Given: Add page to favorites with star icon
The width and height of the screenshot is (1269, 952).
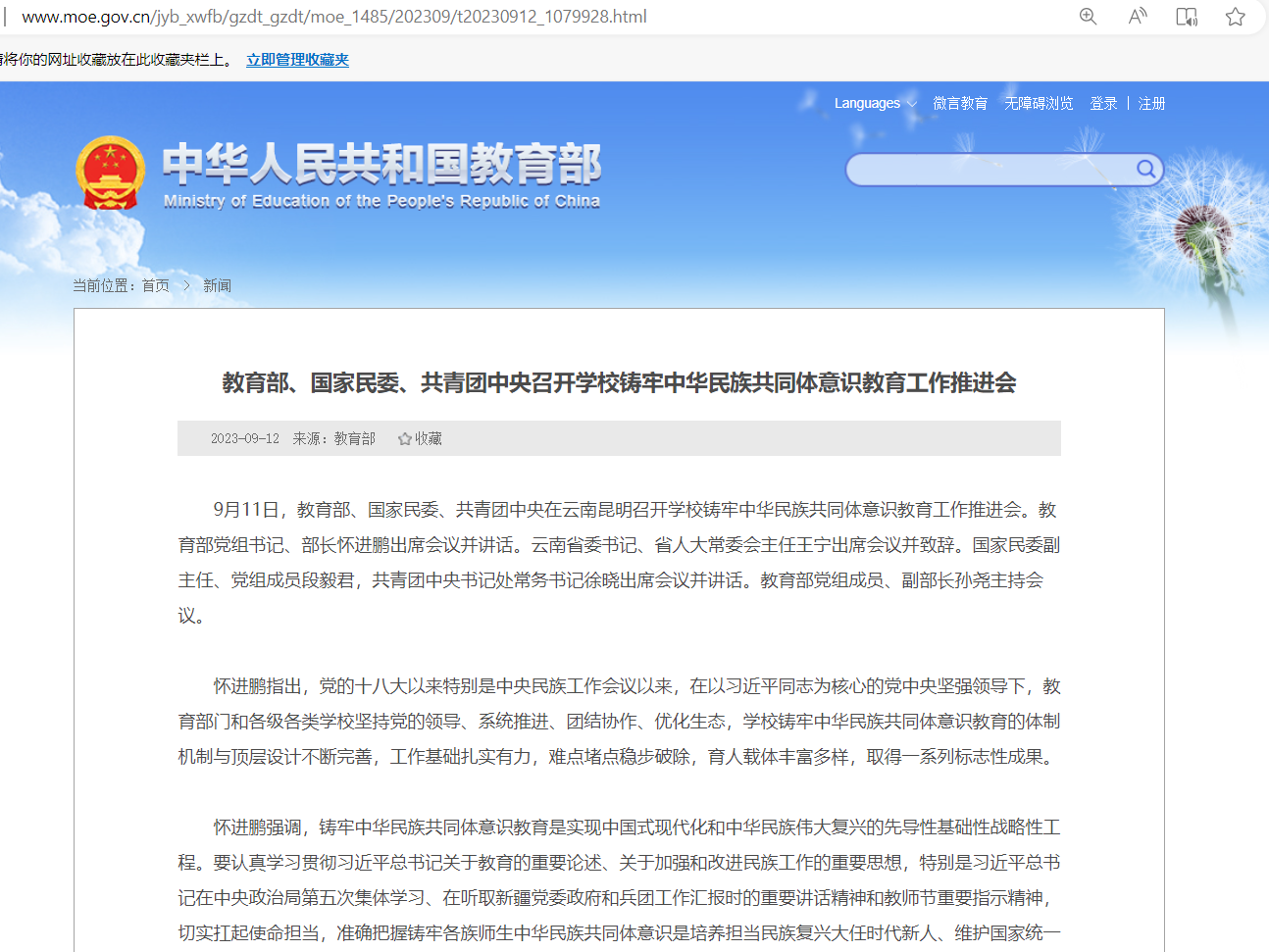Looking at the screenshot, I should (1236, 17).
